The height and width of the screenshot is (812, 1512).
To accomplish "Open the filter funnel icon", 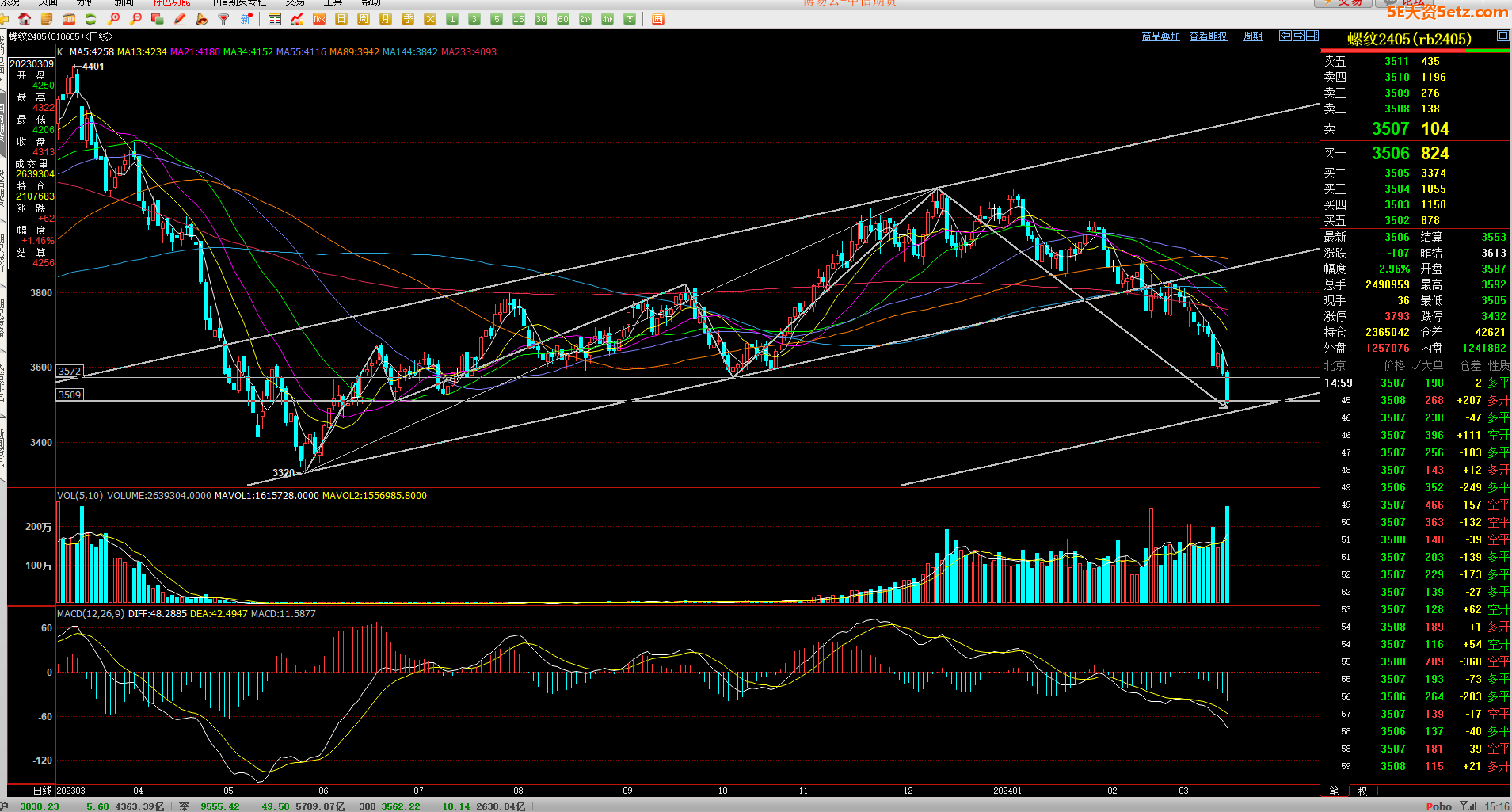I will [x=224, y=19].
